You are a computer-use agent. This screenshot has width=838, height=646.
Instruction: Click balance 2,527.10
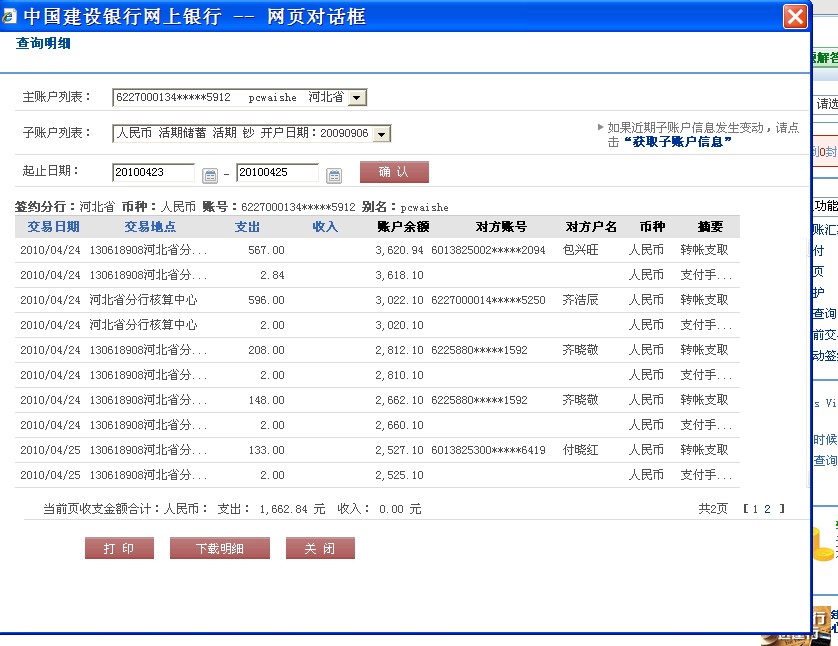[399, 450]
